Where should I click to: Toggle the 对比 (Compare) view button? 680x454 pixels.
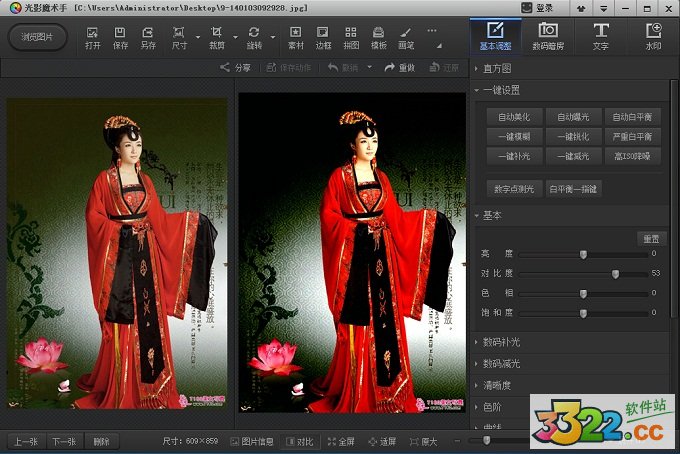pyautogui.click(x=300, y=441)
